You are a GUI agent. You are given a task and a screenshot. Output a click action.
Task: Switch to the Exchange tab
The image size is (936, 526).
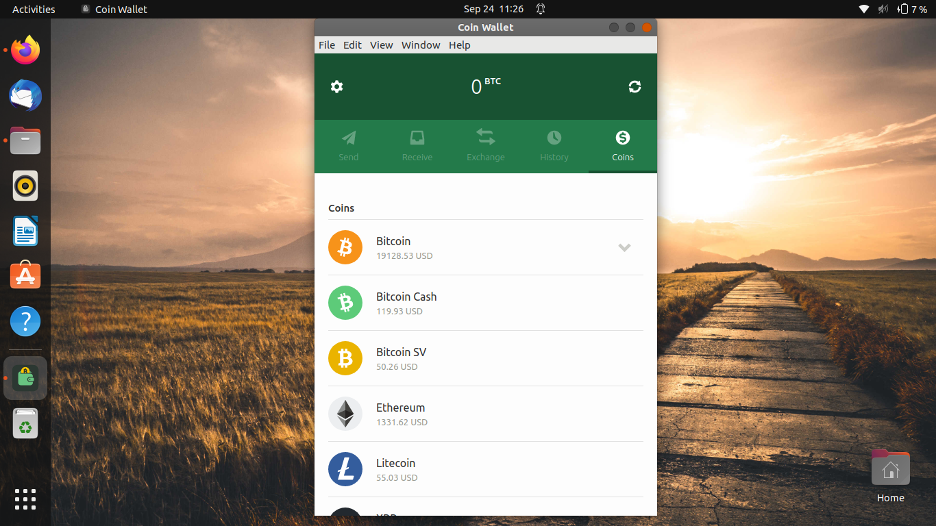coord(485,146)
